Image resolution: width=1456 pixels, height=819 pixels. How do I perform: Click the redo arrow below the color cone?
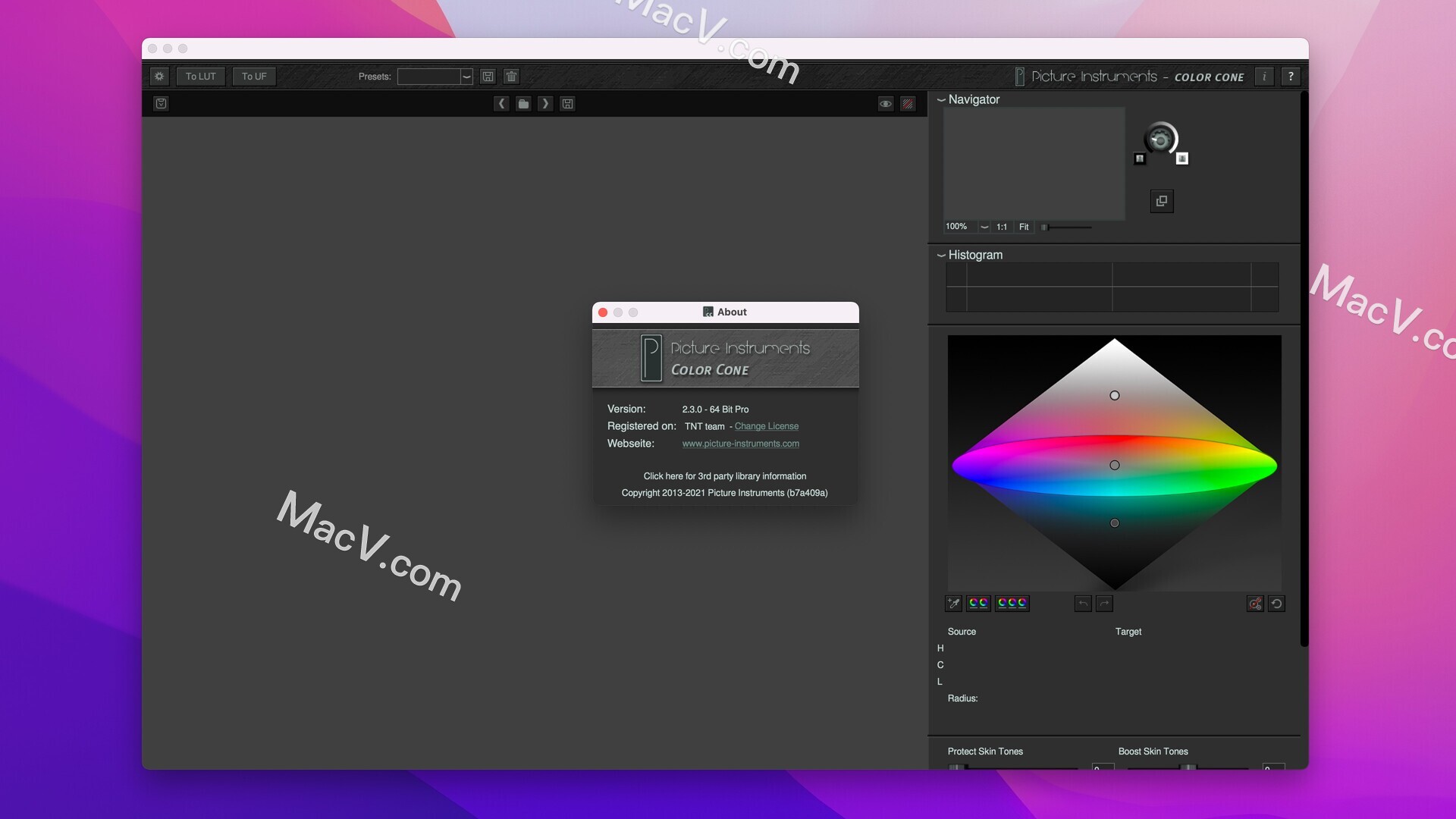point(1105,604)
